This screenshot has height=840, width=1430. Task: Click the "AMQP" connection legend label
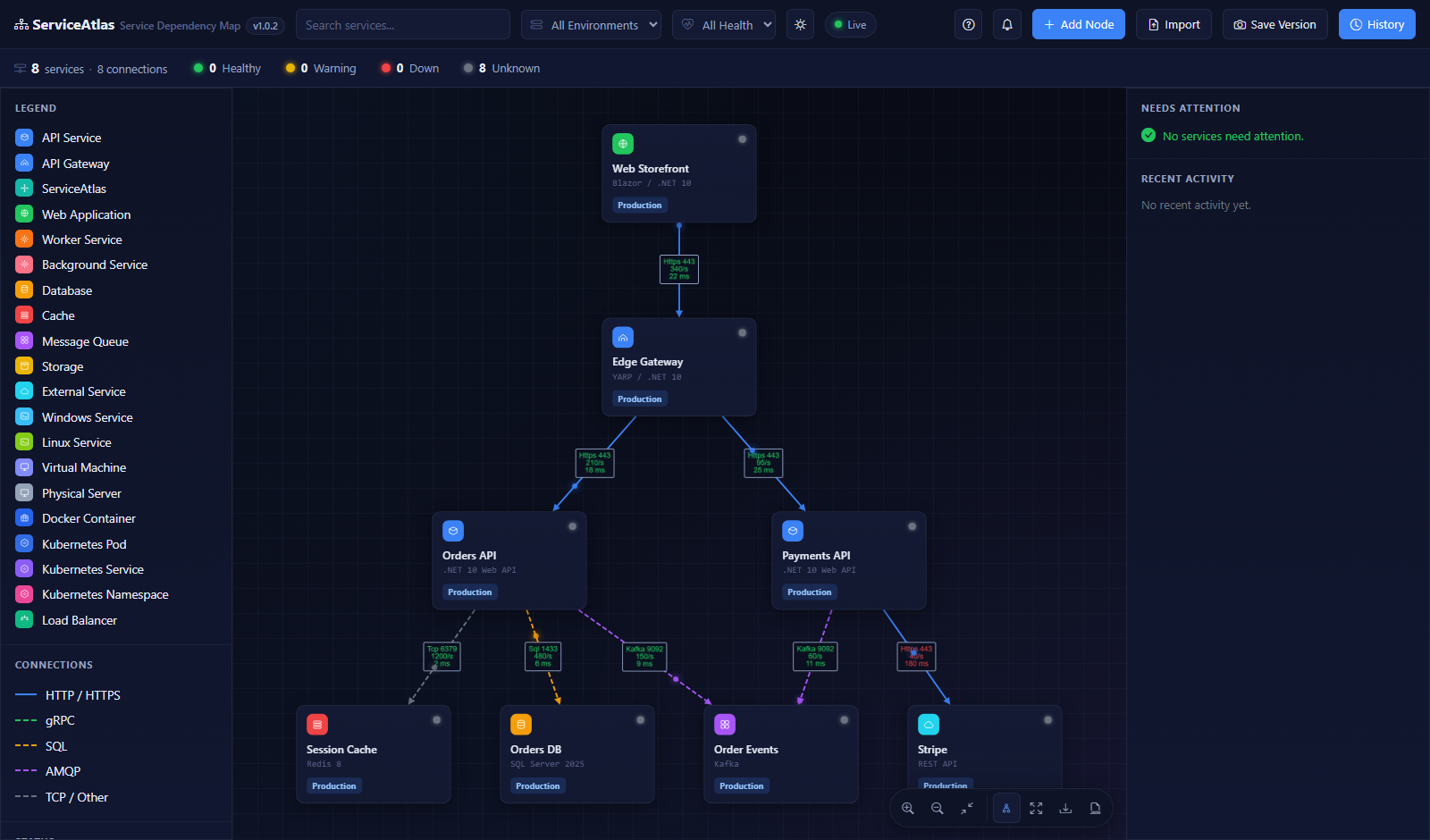coord(63,771)
